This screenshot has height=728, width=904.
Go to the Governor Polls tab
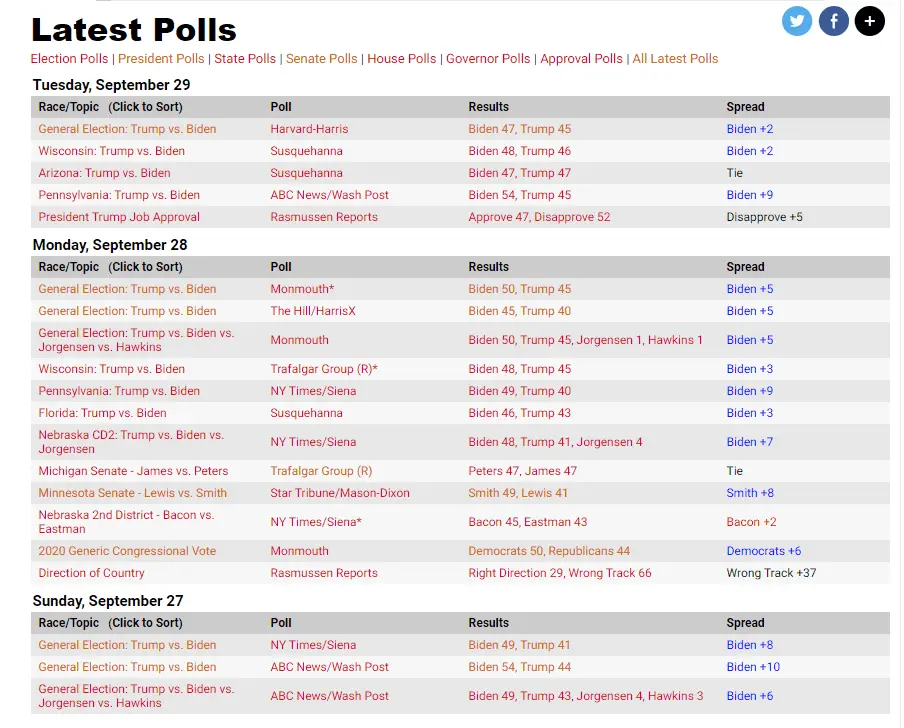[x=488, y=59]
